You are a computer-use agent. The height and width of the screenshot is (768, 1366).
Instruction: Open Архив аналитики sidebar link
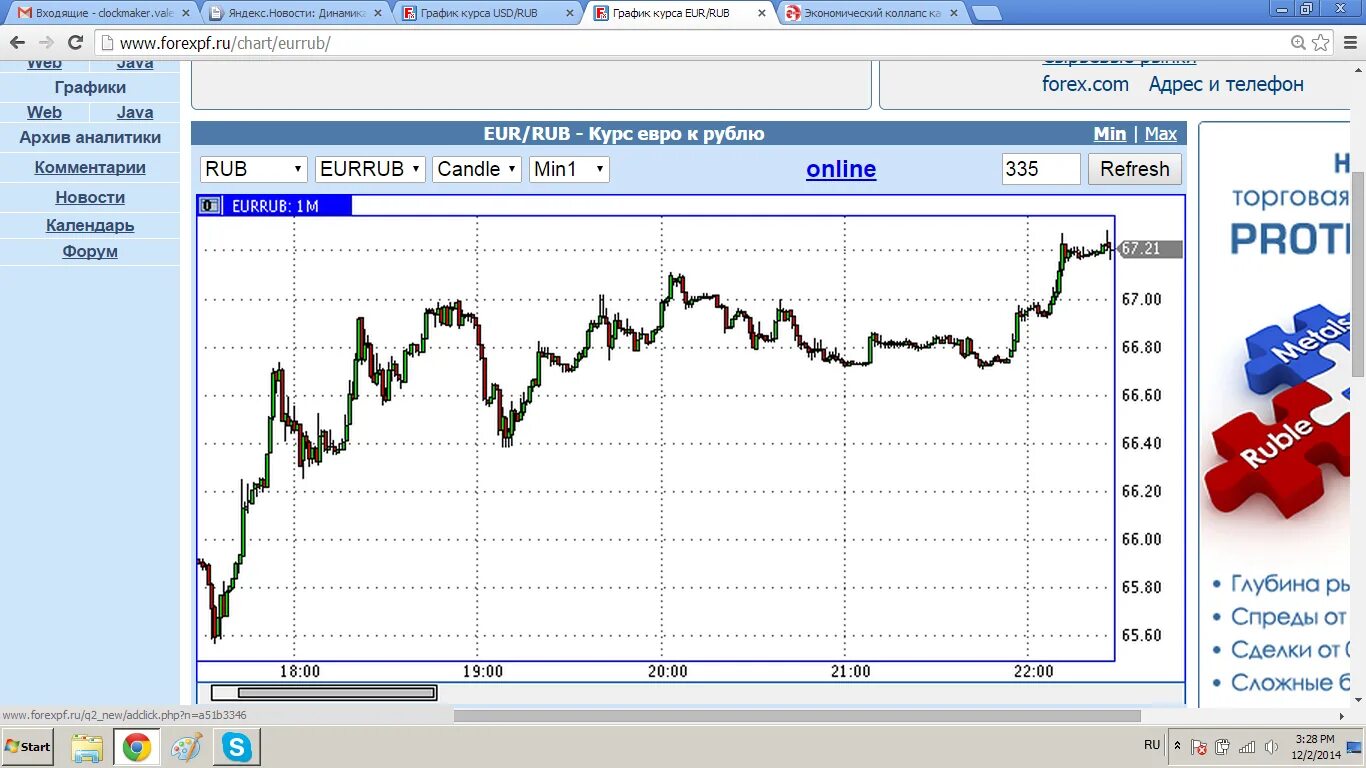(90, 138)
